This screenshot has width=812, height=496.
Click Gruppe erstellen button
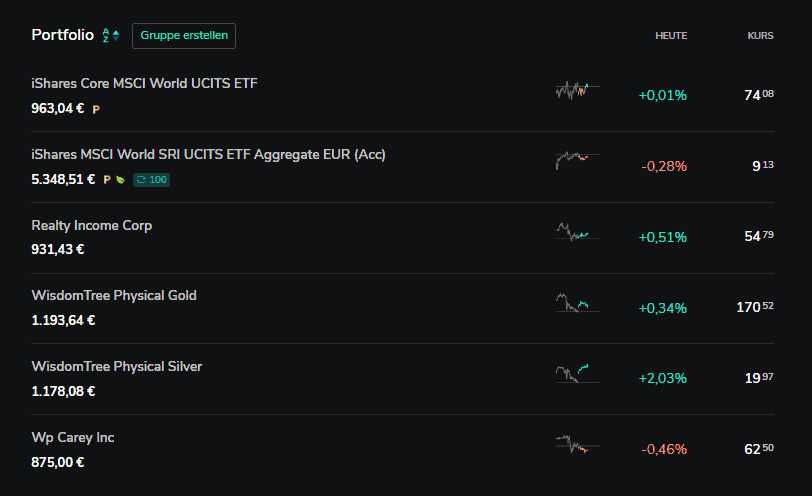tap(184, 36)
